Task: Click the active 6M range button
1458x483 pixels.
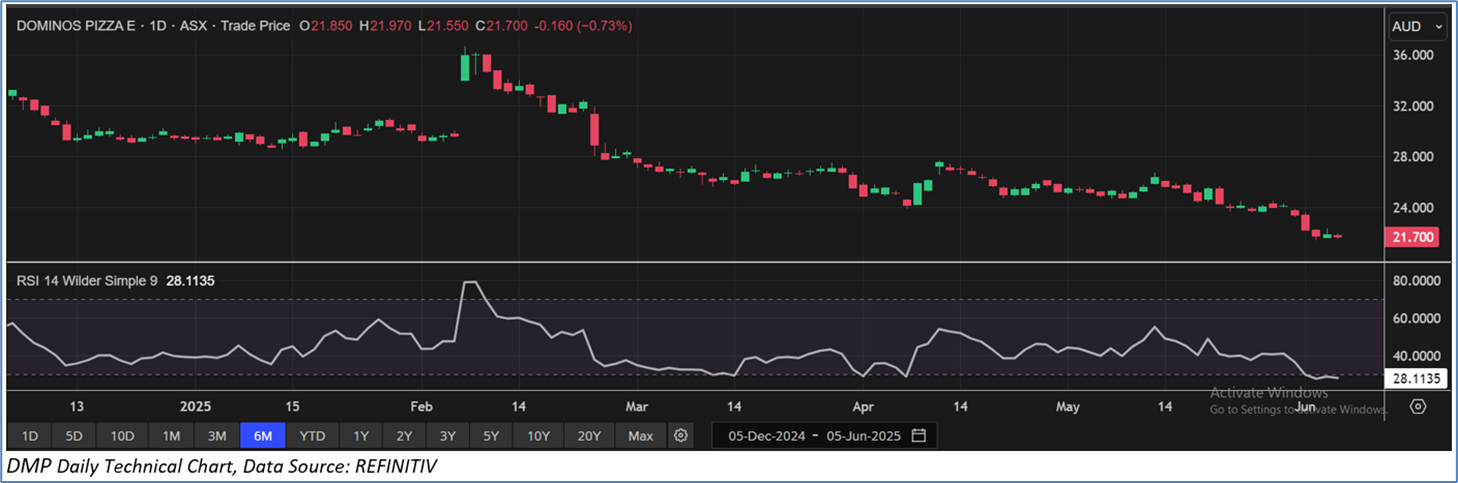Action: (x=264, y=436)
